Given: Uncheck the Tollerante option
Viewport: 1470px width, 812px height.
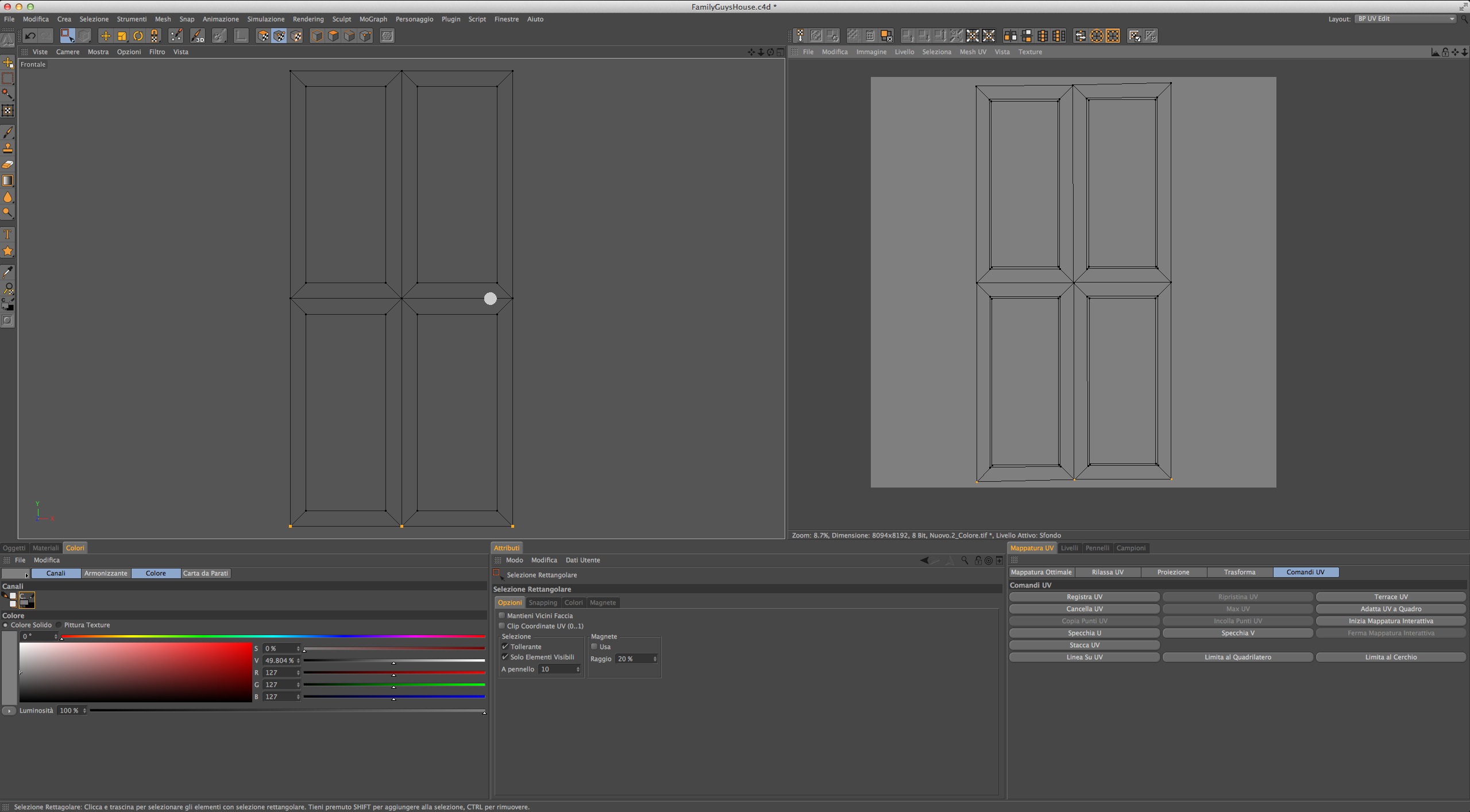Looking at the screenshot, I should [x=506, y=647].
